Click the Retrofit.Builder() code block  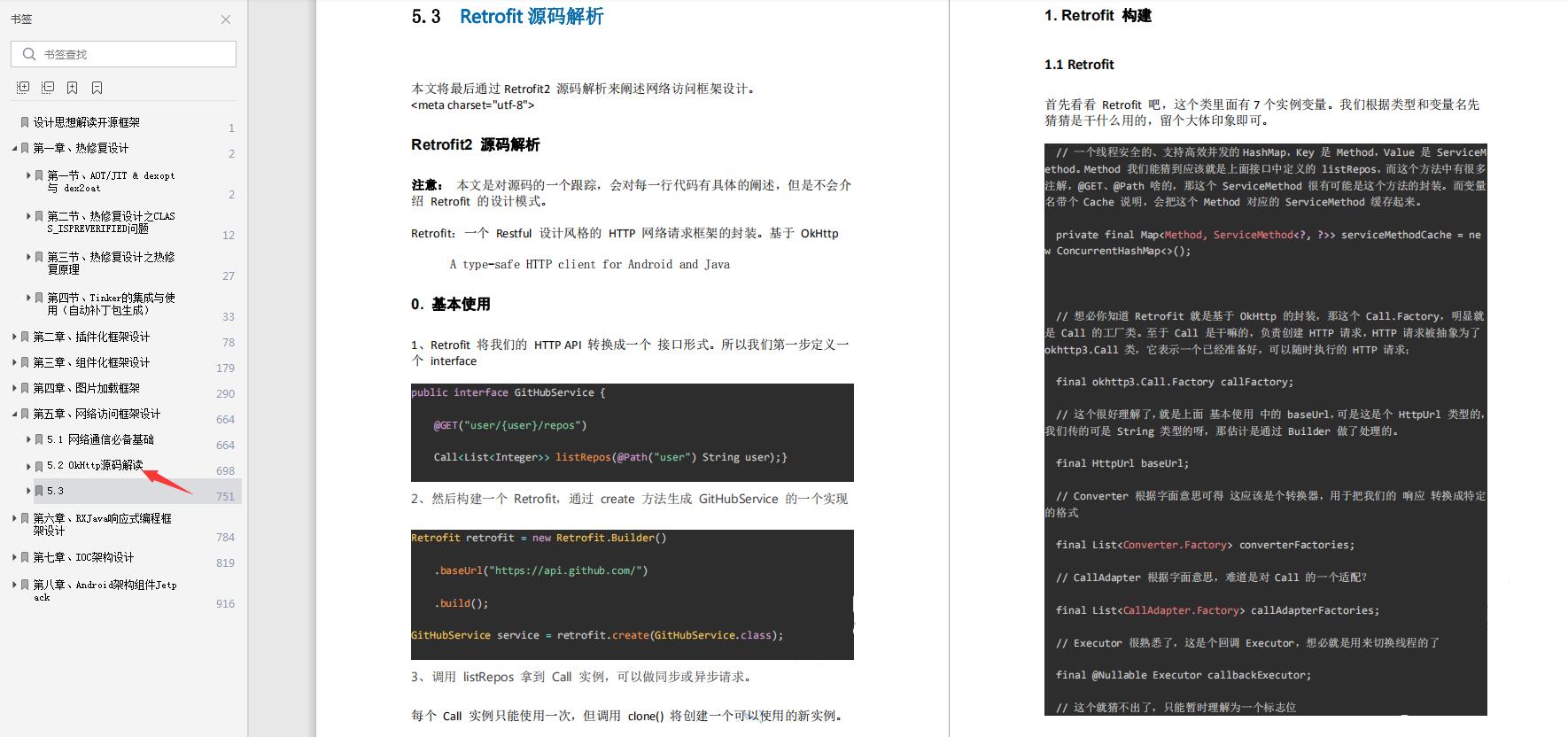tap(633, 594)
